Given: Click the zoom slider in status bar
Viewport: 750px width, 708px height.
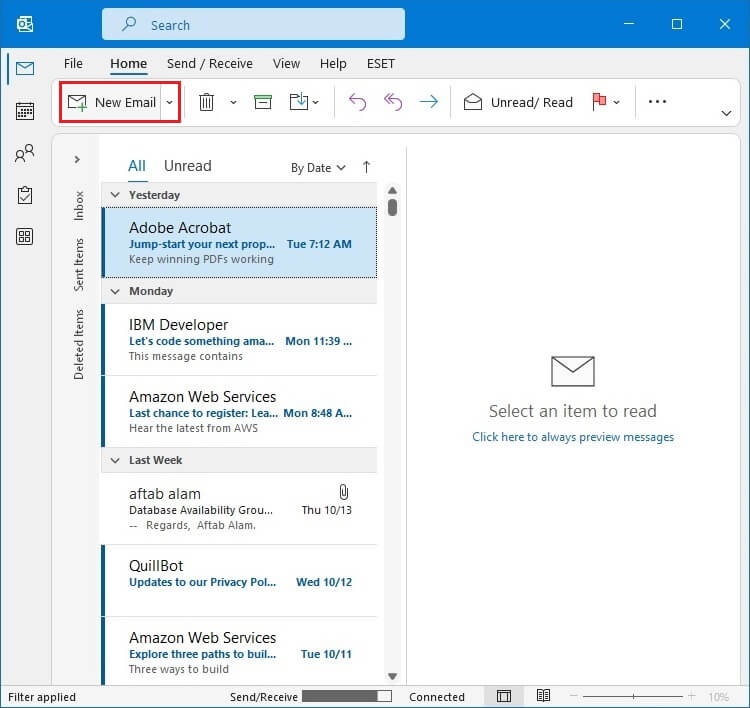Looking at the screenshot, I should [x=633, y=696].
